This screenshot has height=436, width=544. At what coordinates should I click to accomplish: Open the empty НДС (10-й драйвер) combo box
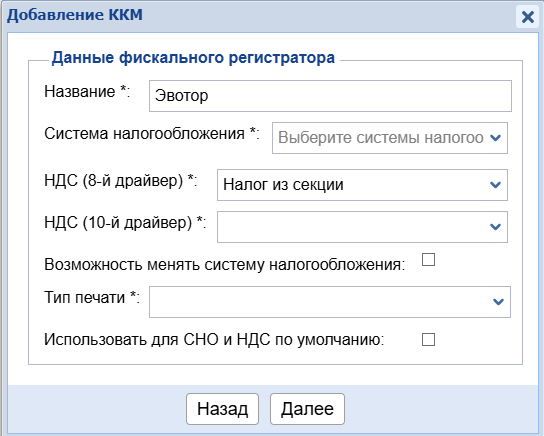tap(362, 227)
